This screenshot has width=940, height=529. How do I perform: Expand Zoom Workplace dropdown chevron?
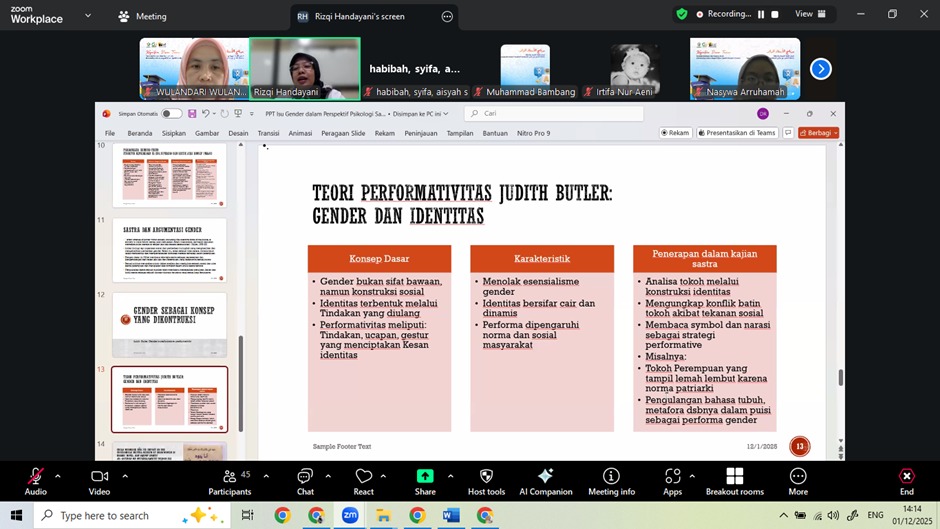(88, 16)
